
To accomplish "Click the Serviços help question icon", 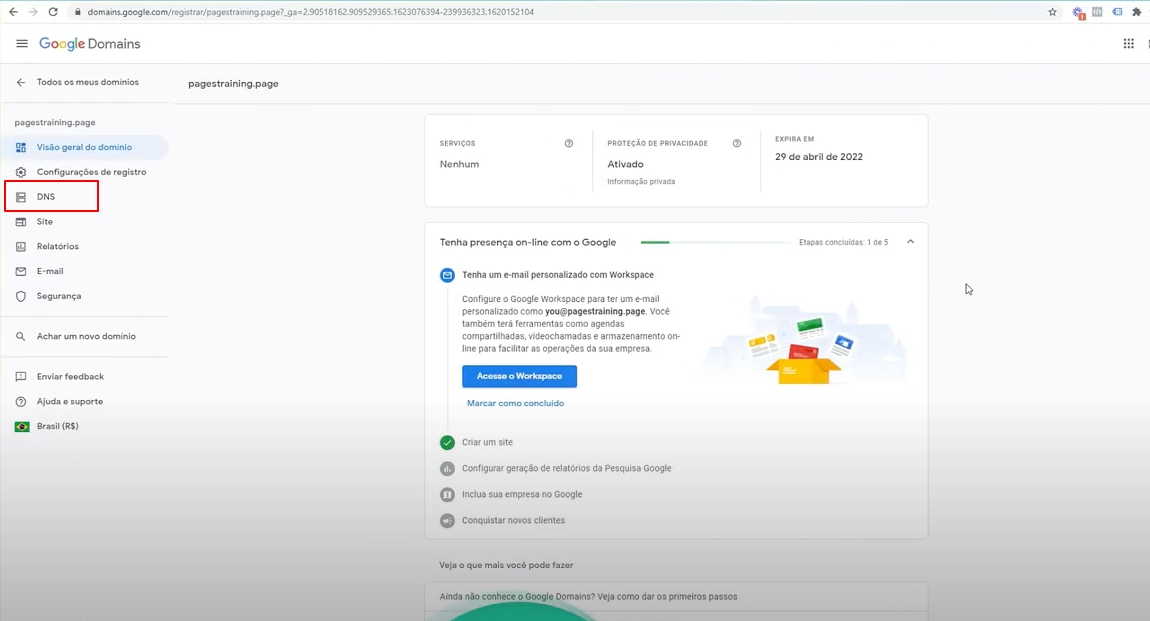I will (569, 144).
